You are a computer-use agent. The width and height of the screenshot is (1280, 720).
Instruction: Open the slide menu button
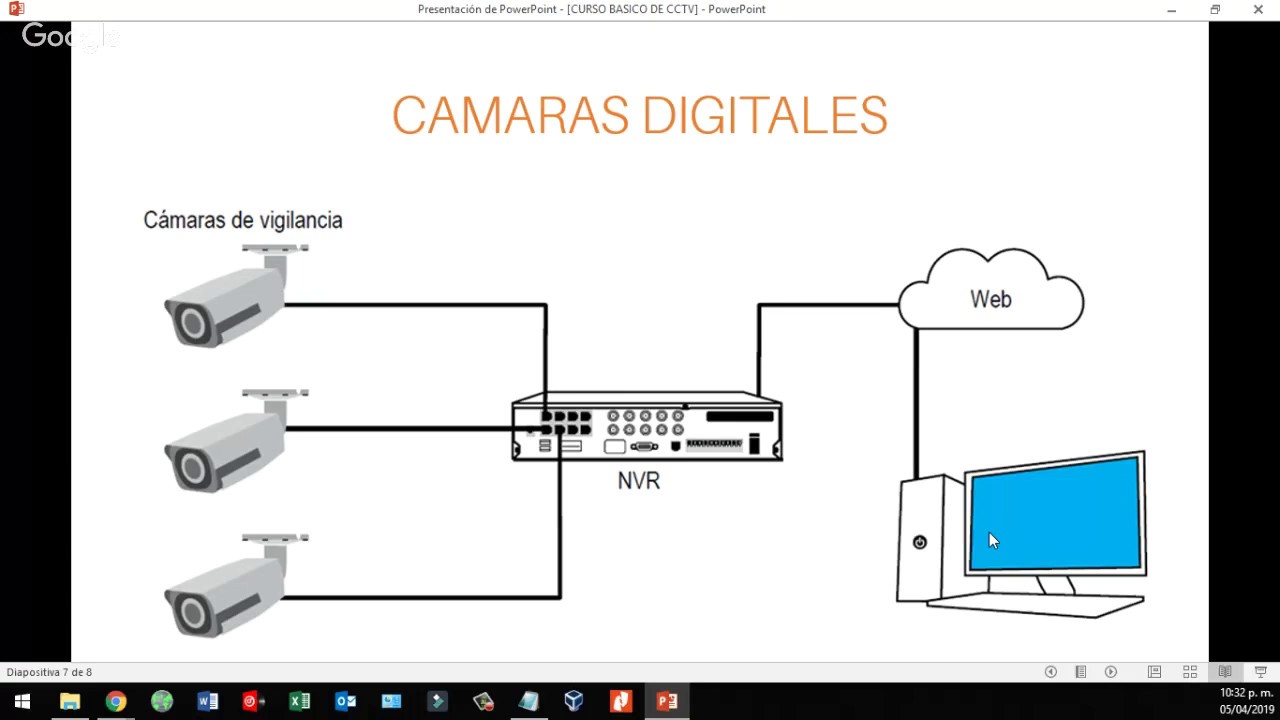click(1080, 672)
